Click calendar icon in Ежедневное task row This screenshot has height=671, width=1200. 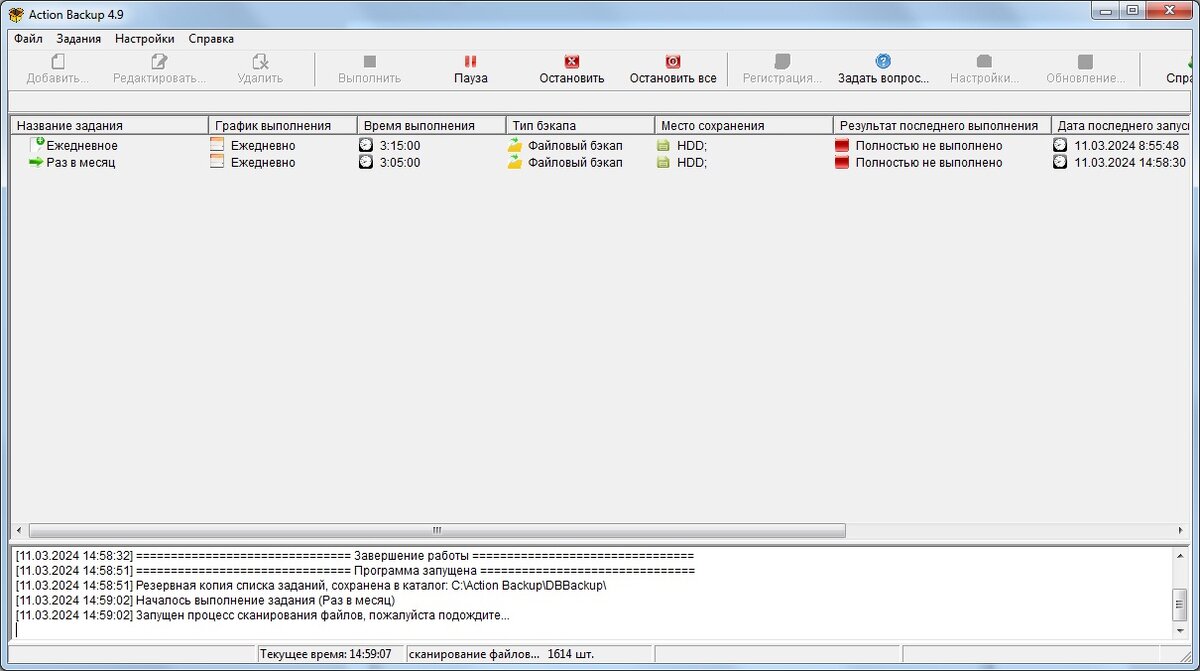point(217,145)
